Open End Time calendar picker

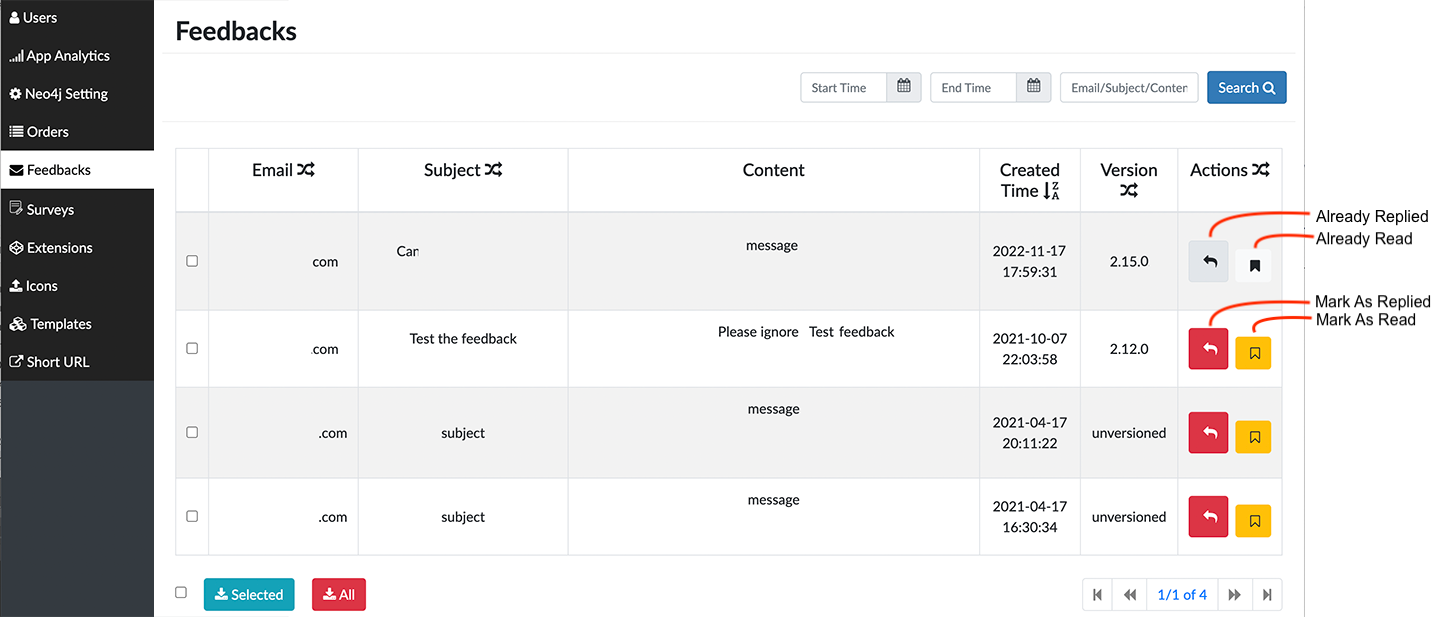click(x=1033, y=88)
